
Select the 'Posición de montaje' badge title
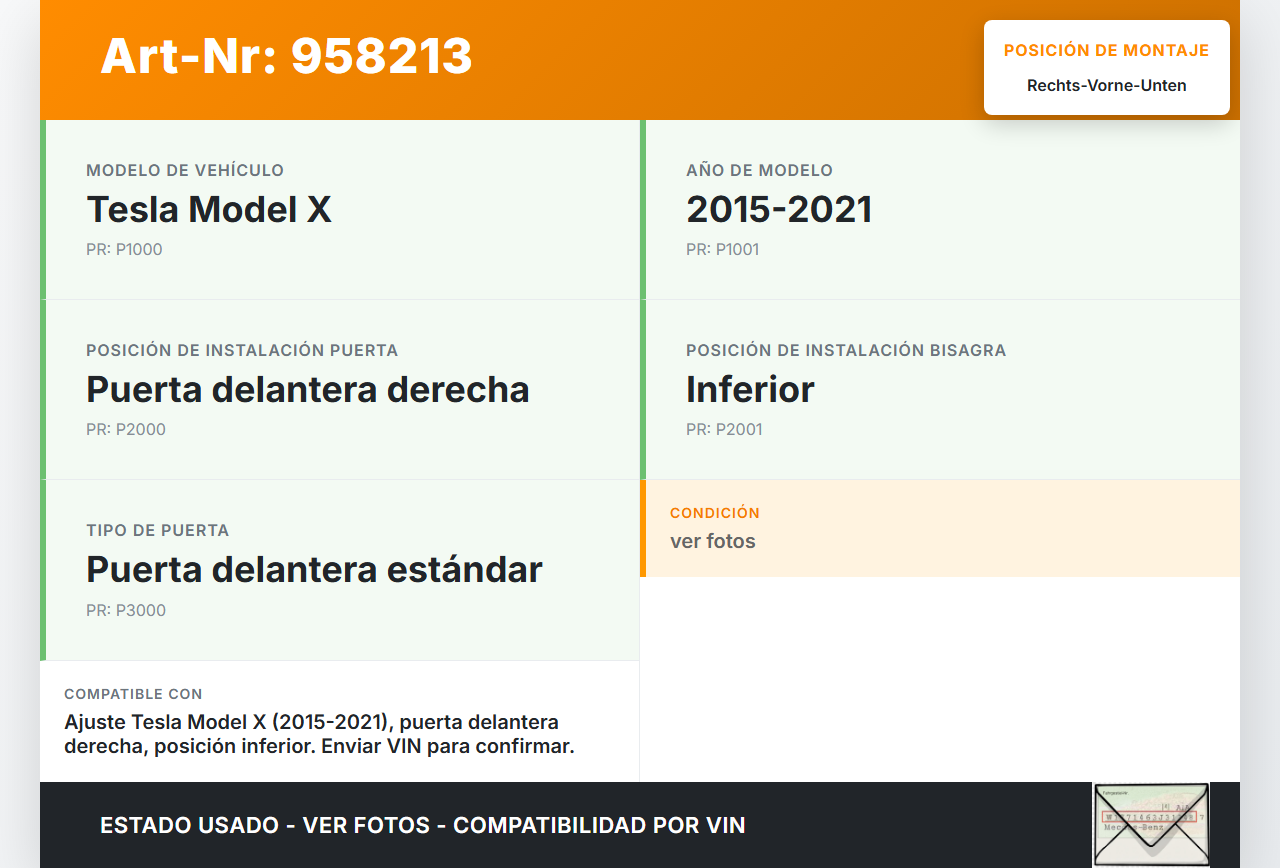coord(1106,50)
